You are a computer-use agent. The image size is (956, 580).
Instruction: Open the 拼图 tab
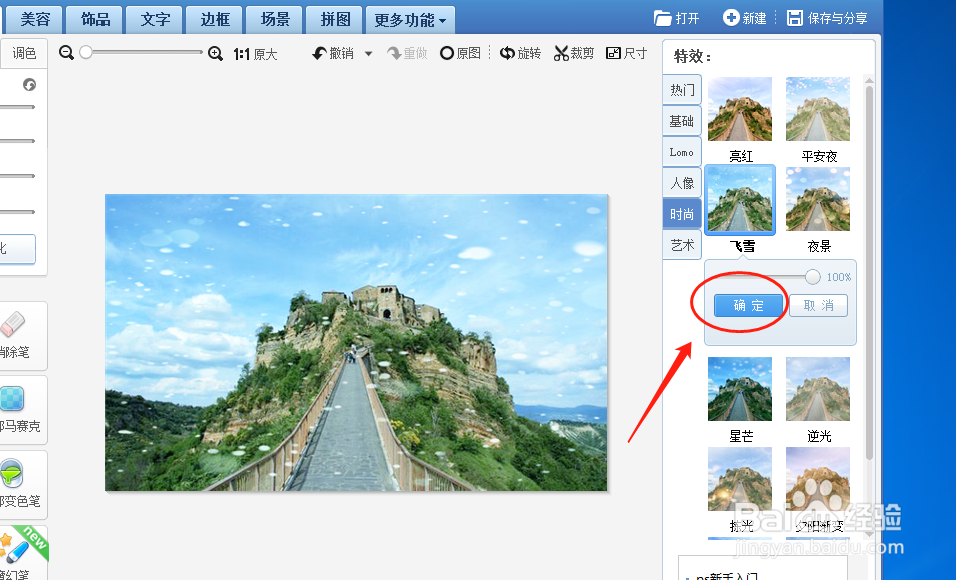tap(334, 20)
